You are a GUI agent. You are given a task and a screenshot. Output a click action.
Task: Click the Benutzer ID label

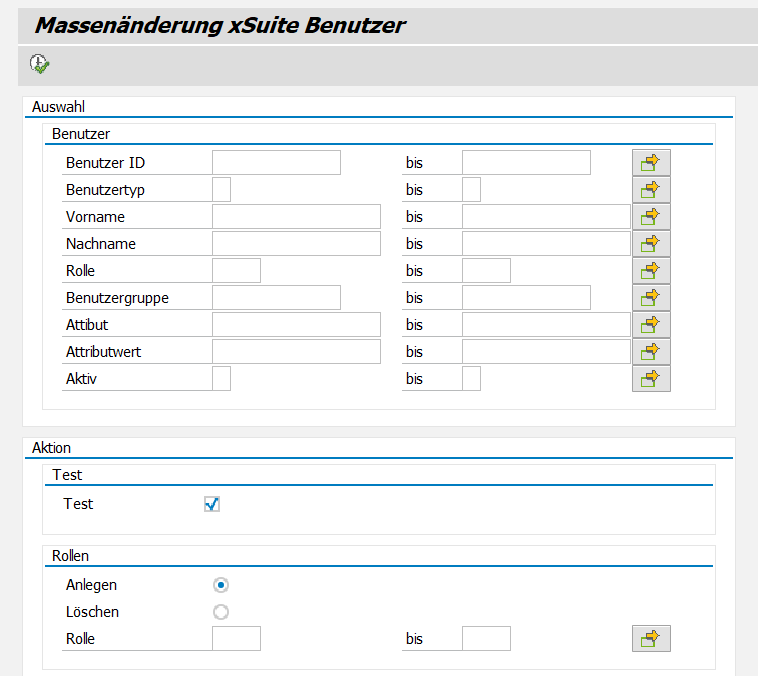coord(105,163)
